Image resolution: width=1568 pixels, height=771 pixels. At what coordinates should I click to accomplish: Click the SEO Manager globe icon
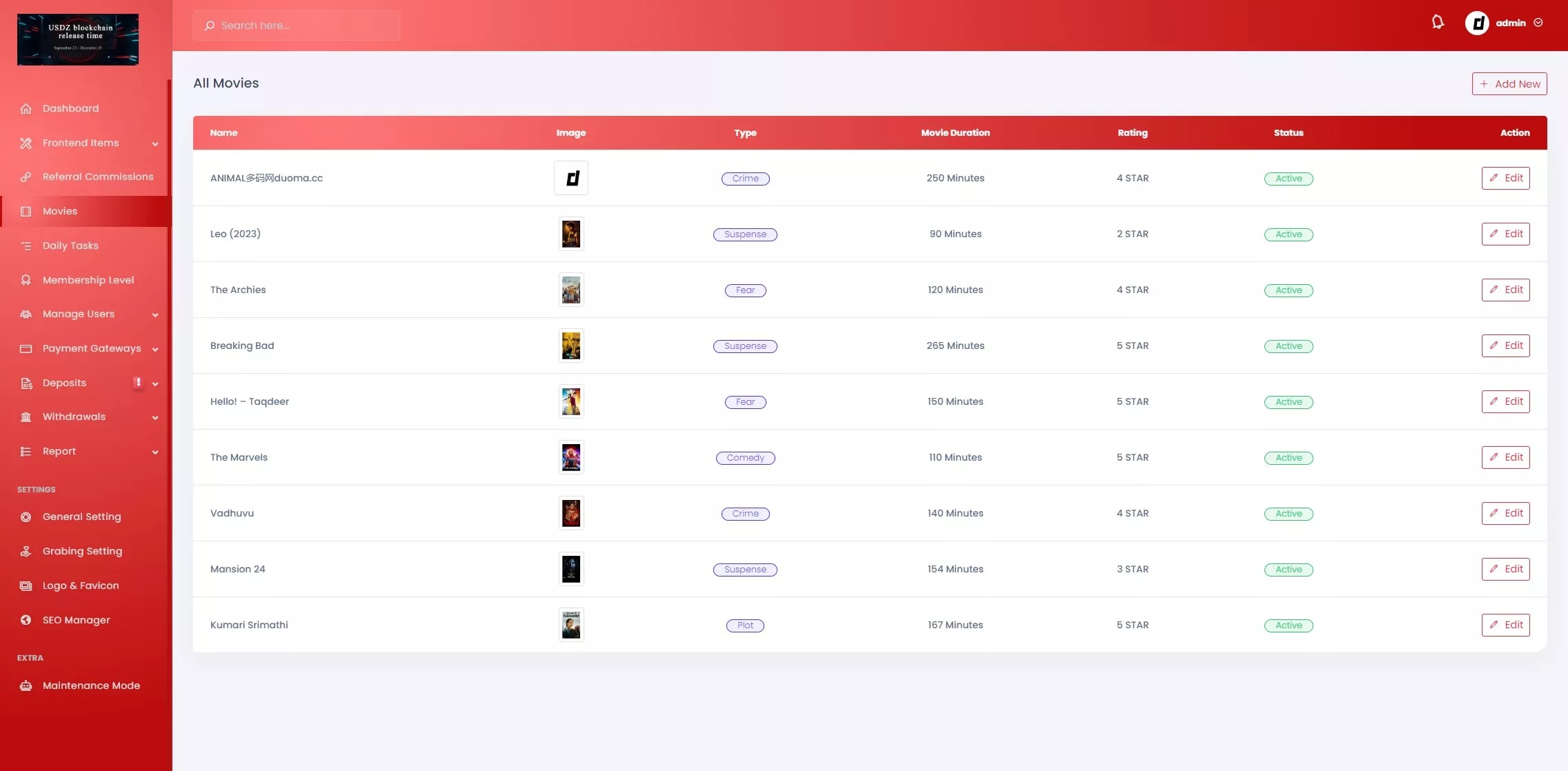click(26, 620)
